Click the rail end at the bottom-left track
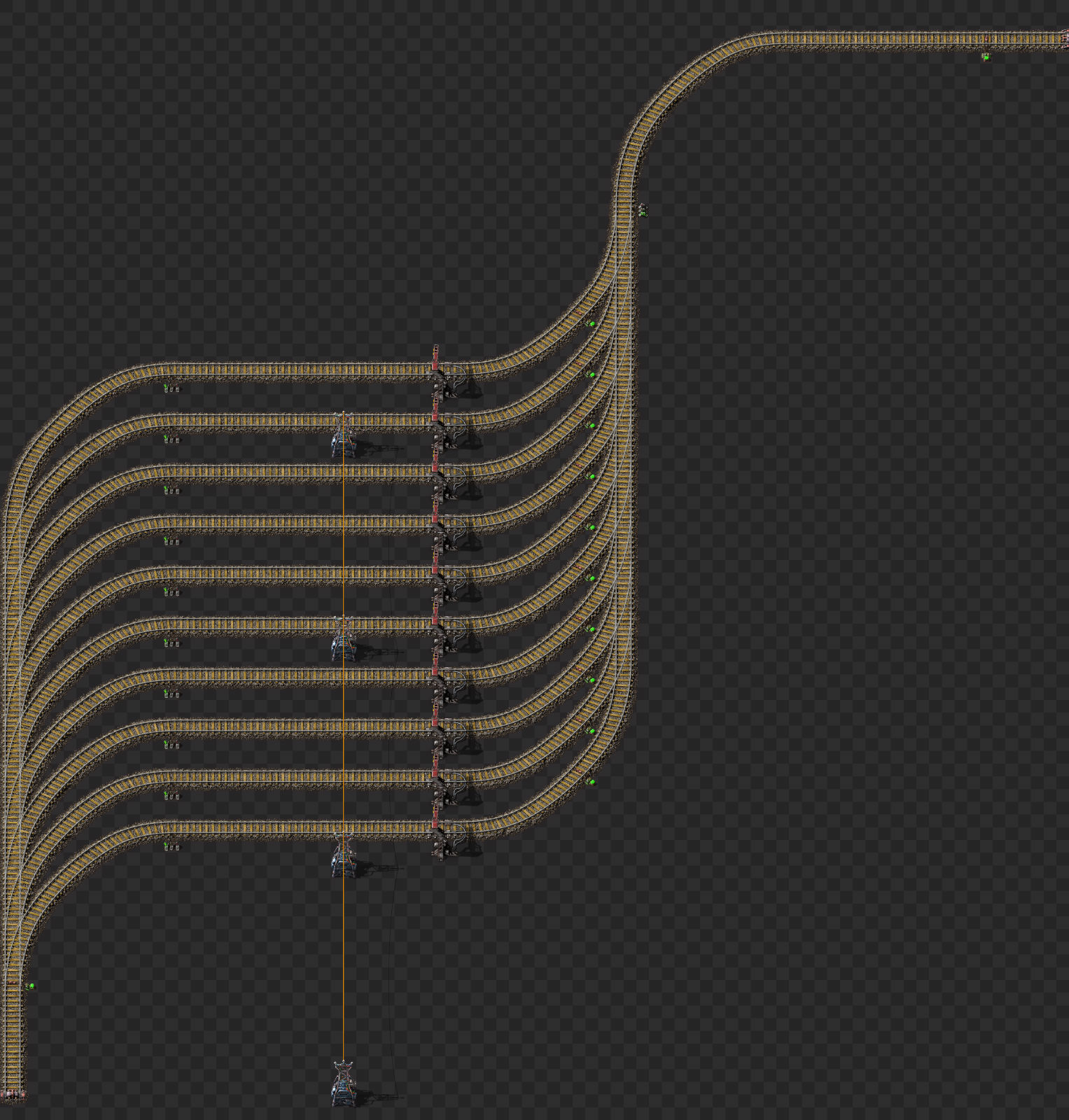The height and width of the screenshot is (1120, 1069). coord(13,1094)
